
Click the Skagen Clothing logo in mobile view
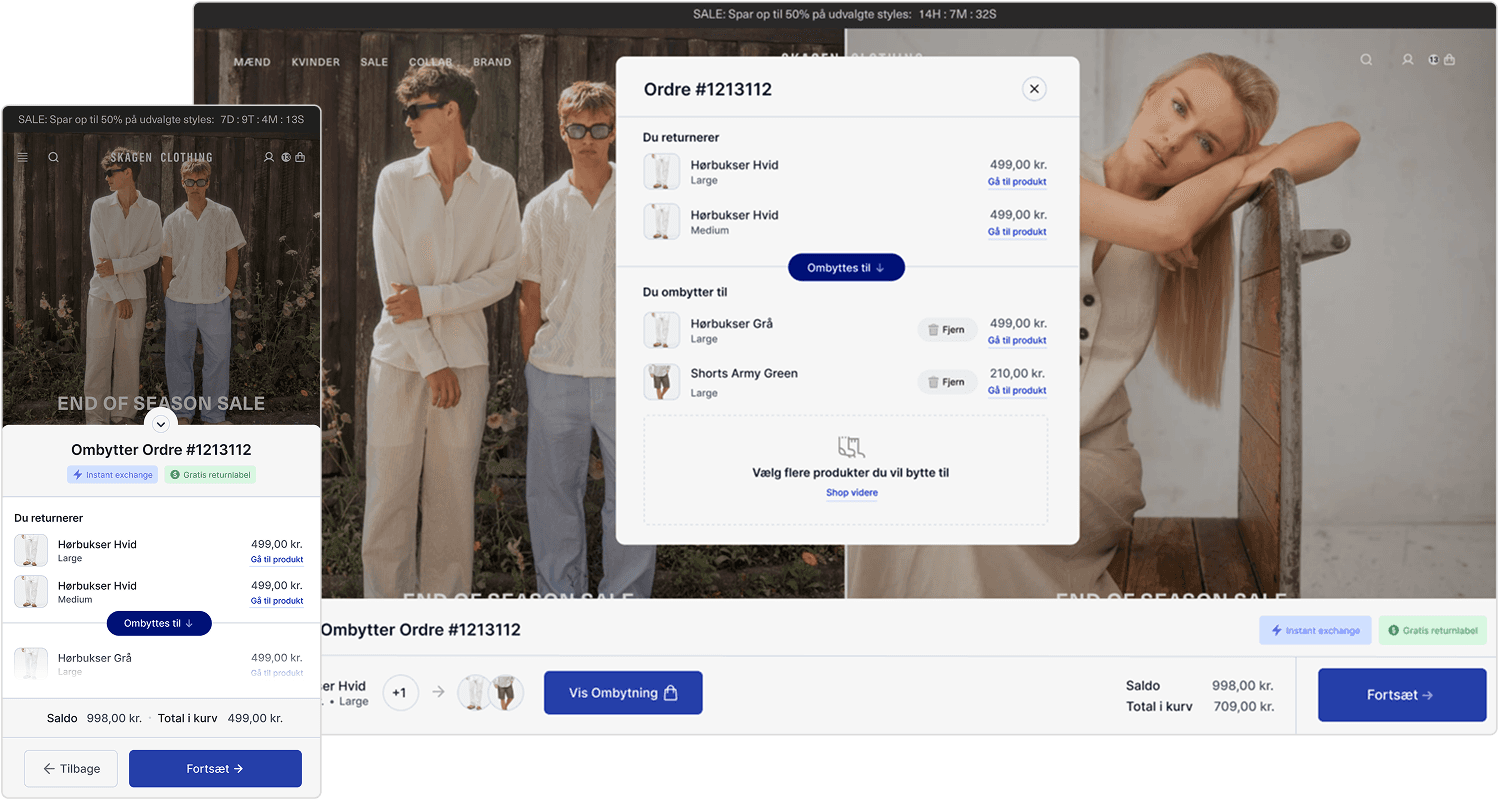pyautogui.click(x=162, y=157)
